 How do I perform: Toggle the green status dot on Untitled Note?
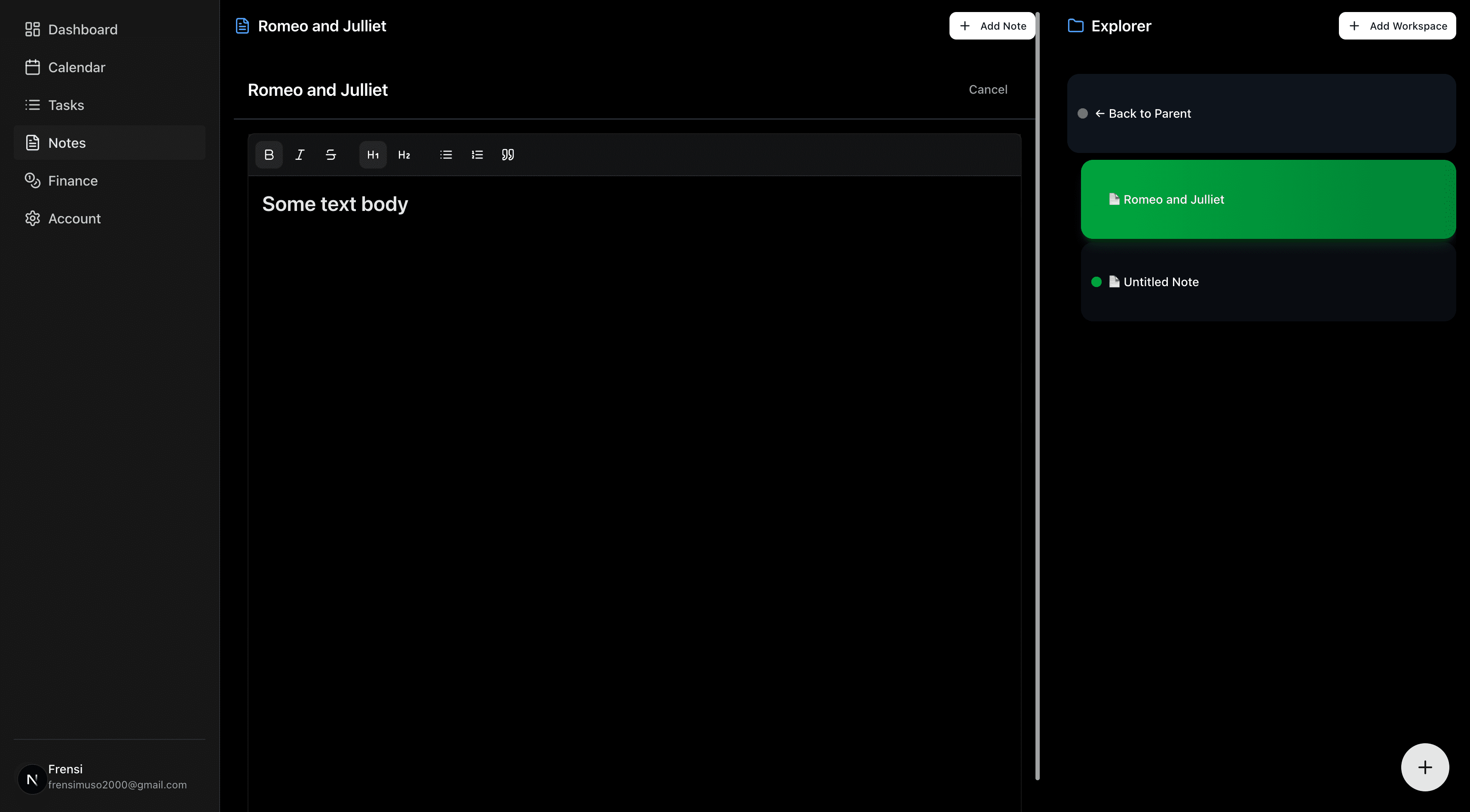pyautogui.click(x=1096, y=282)
